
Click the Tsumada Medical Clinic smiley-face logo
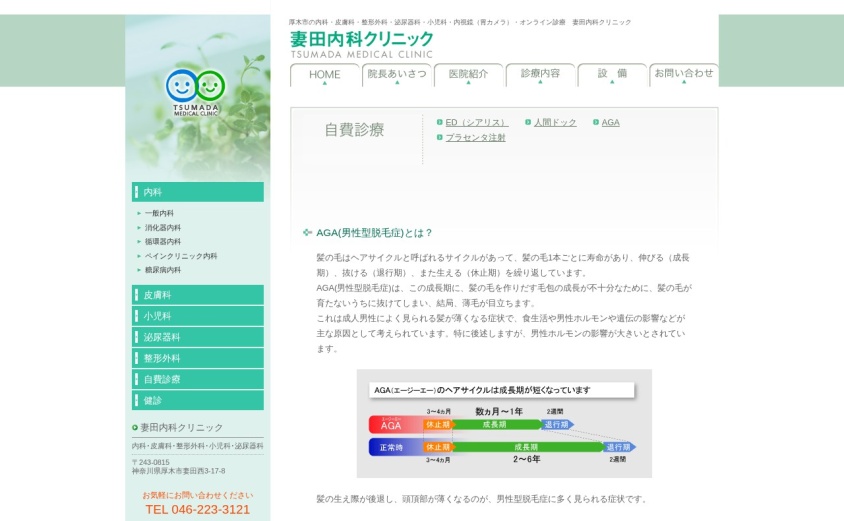tap(195, 92)
